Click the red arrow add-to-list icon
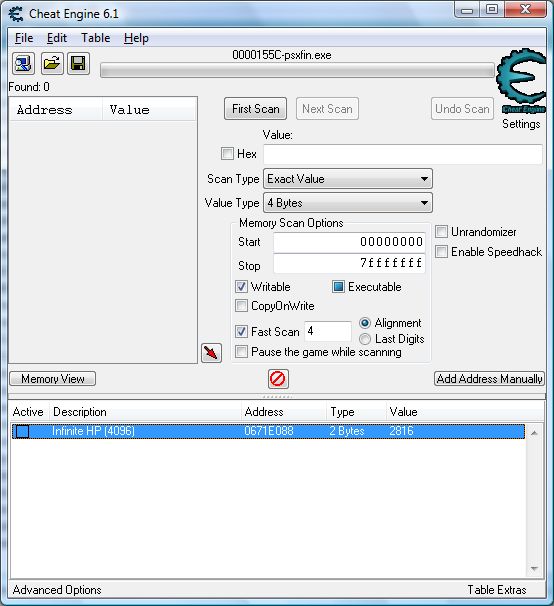Screen dimensions: 554x606 211,353
